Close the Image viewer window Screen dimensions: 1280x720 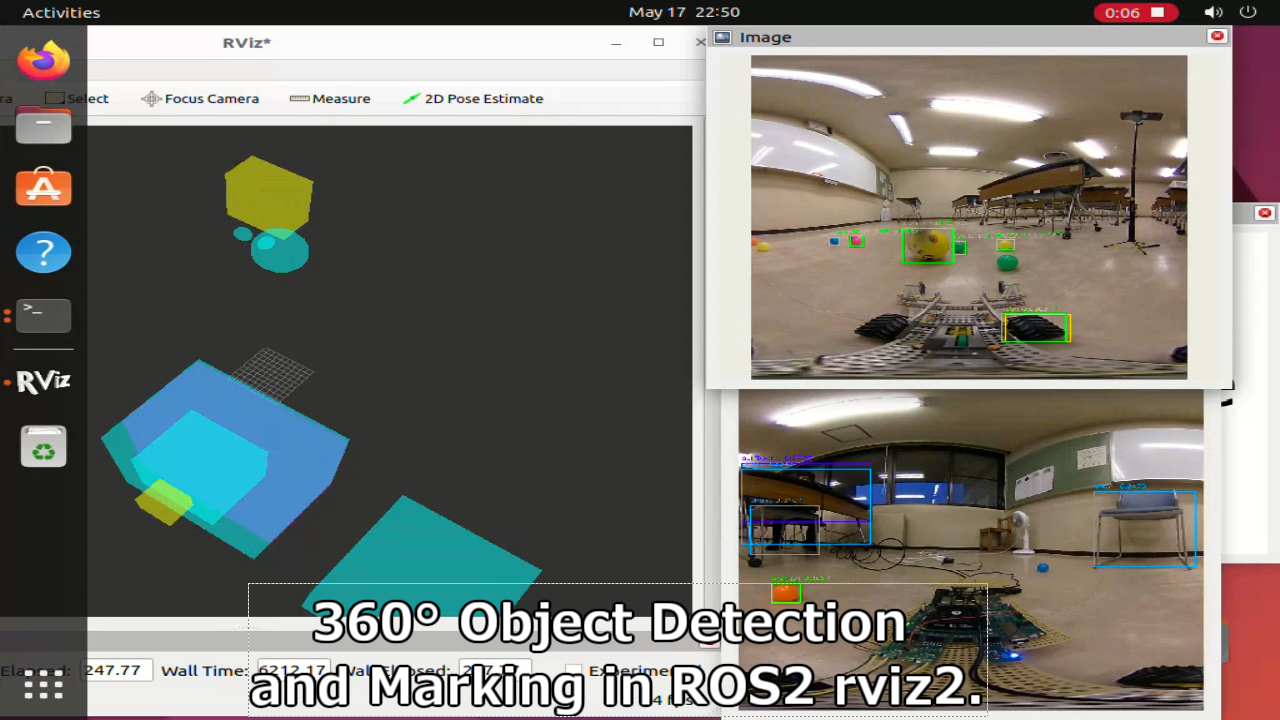(x=1217, y=36)
